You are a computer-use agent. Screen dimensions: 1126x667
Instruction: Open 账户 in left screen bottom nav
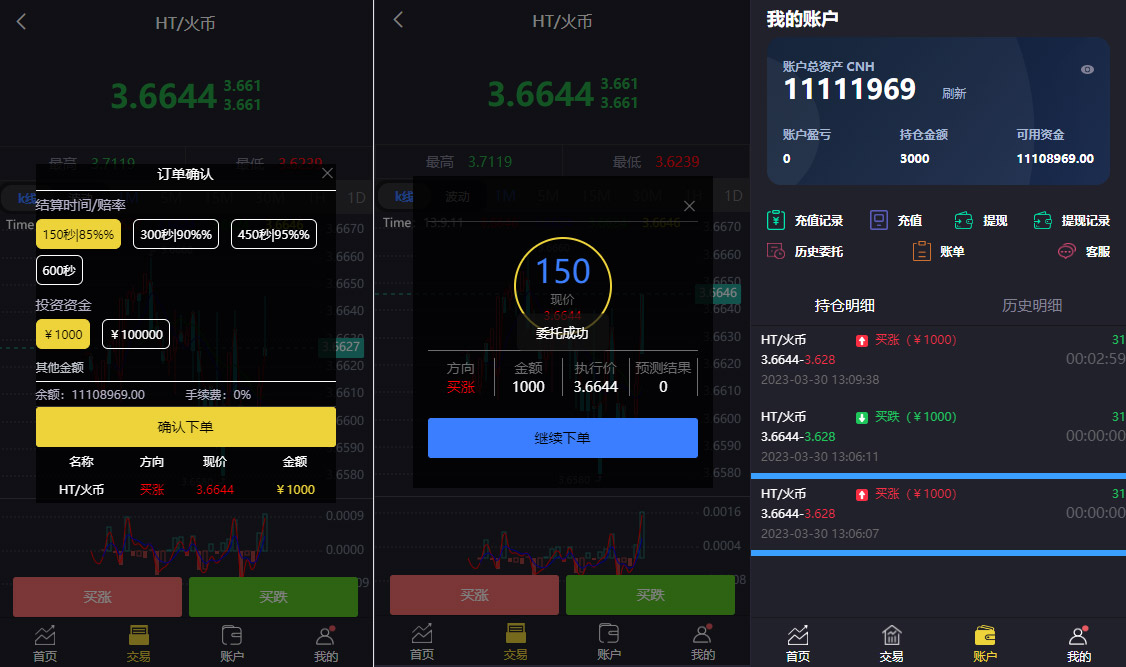click(232, 643)
